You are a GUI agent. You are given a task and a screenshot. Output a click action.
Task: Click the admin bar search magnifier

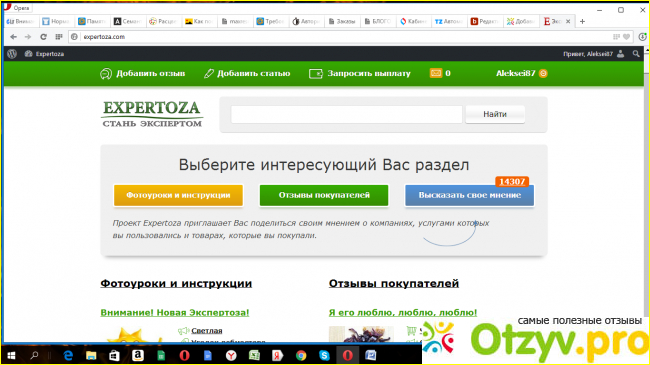pyautogui.click(x=636, y=54)
